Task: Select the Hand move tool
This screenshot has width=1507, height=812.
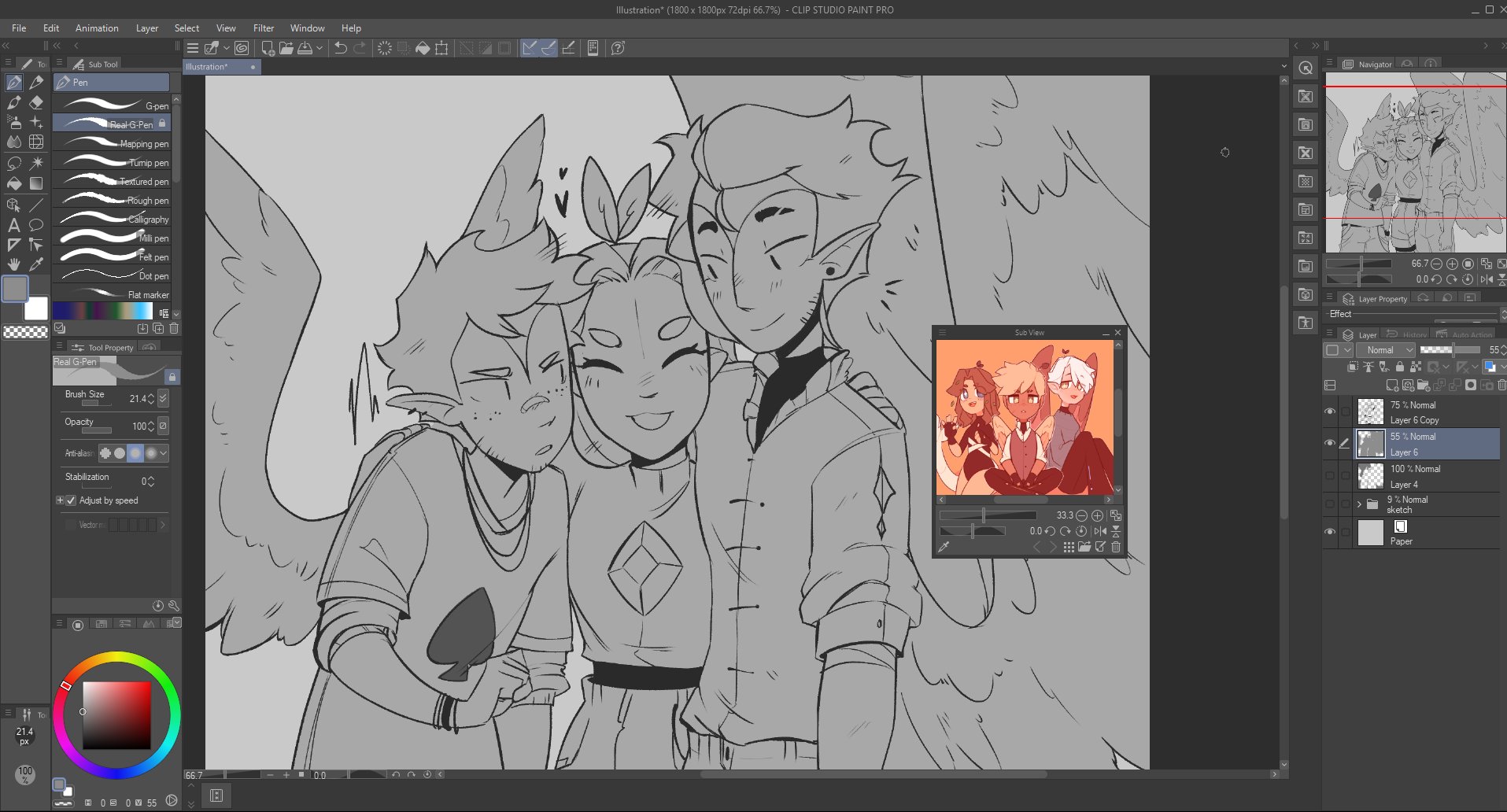Action: [x=14, y=264]
